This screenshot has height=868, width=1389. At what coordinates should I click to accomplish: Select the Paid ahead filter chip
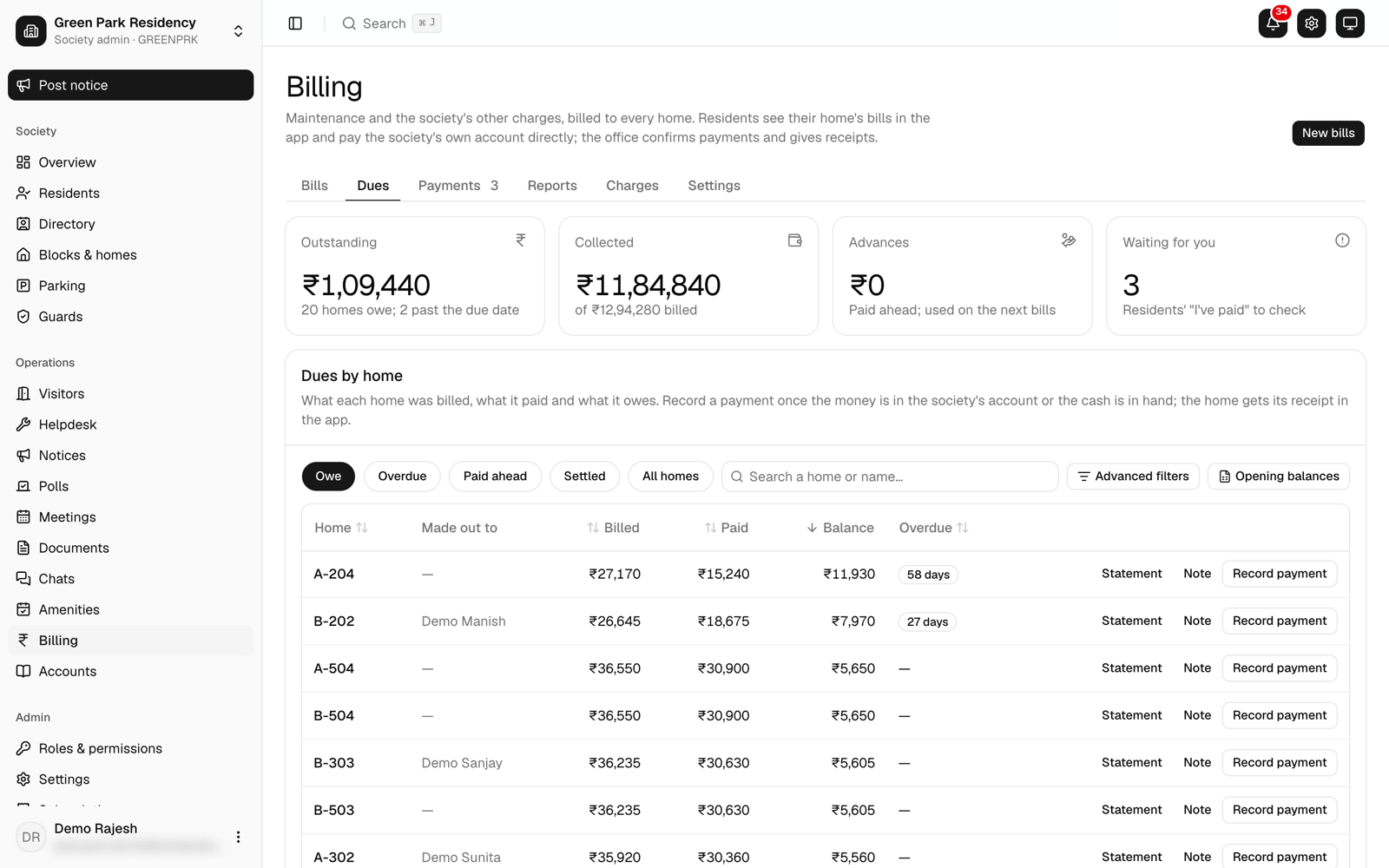point(495,477)
